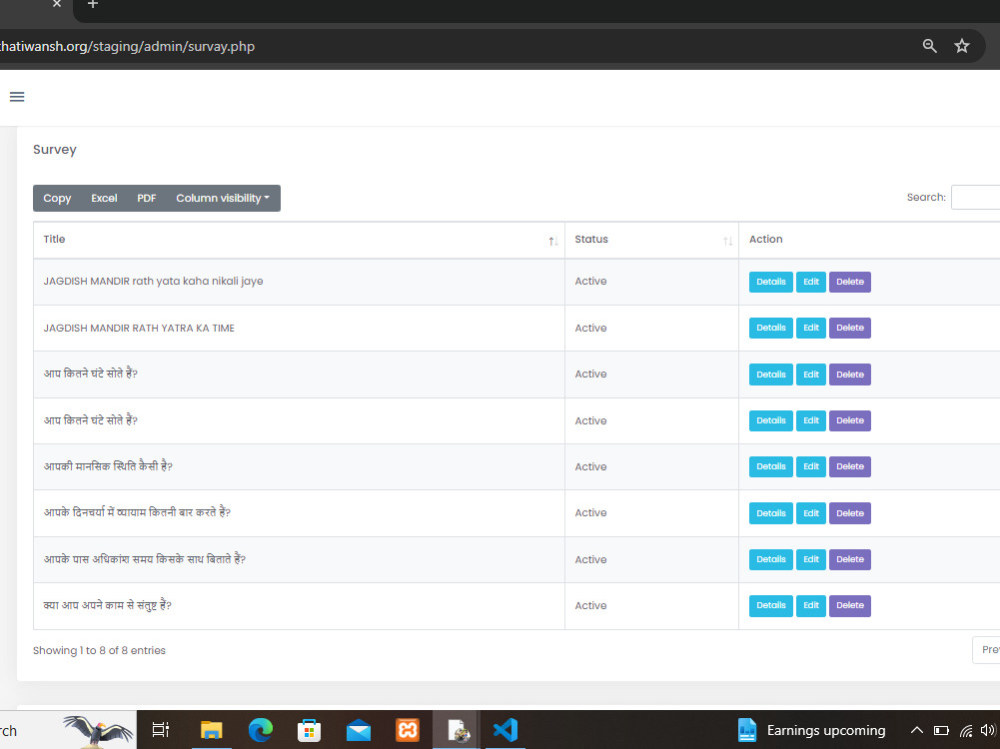Edit the 'rath yata kaha nikali jaye' survey

click(x=811, y=281)
